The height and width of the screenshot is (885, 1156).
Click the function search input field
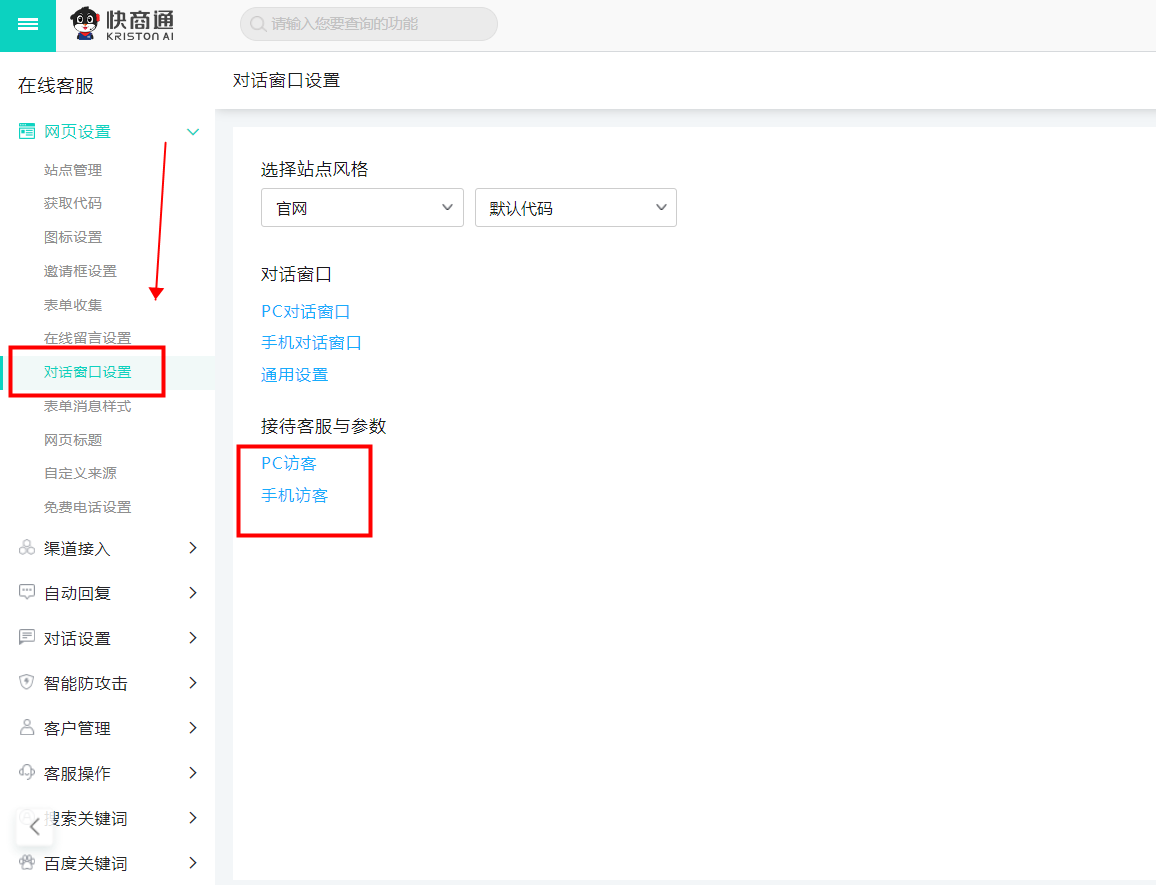[x=369, y=24]
